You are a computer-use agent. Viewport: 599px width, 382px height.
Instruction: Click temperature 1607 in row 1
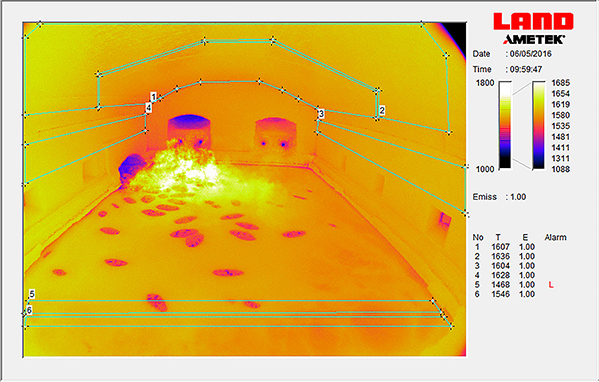click(500, 247)
